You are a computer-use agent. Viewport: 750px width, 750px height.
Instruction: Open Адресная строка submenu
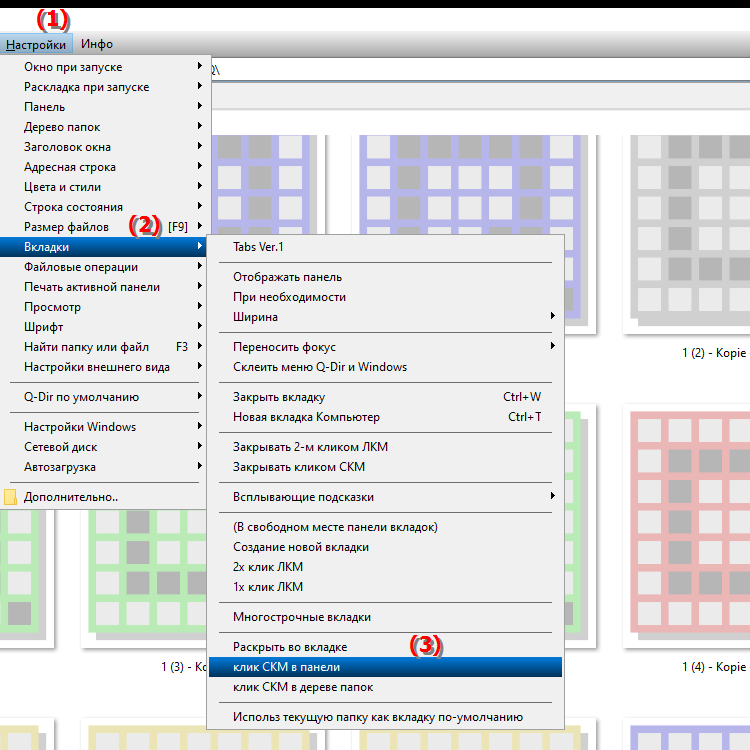[104, 167]
